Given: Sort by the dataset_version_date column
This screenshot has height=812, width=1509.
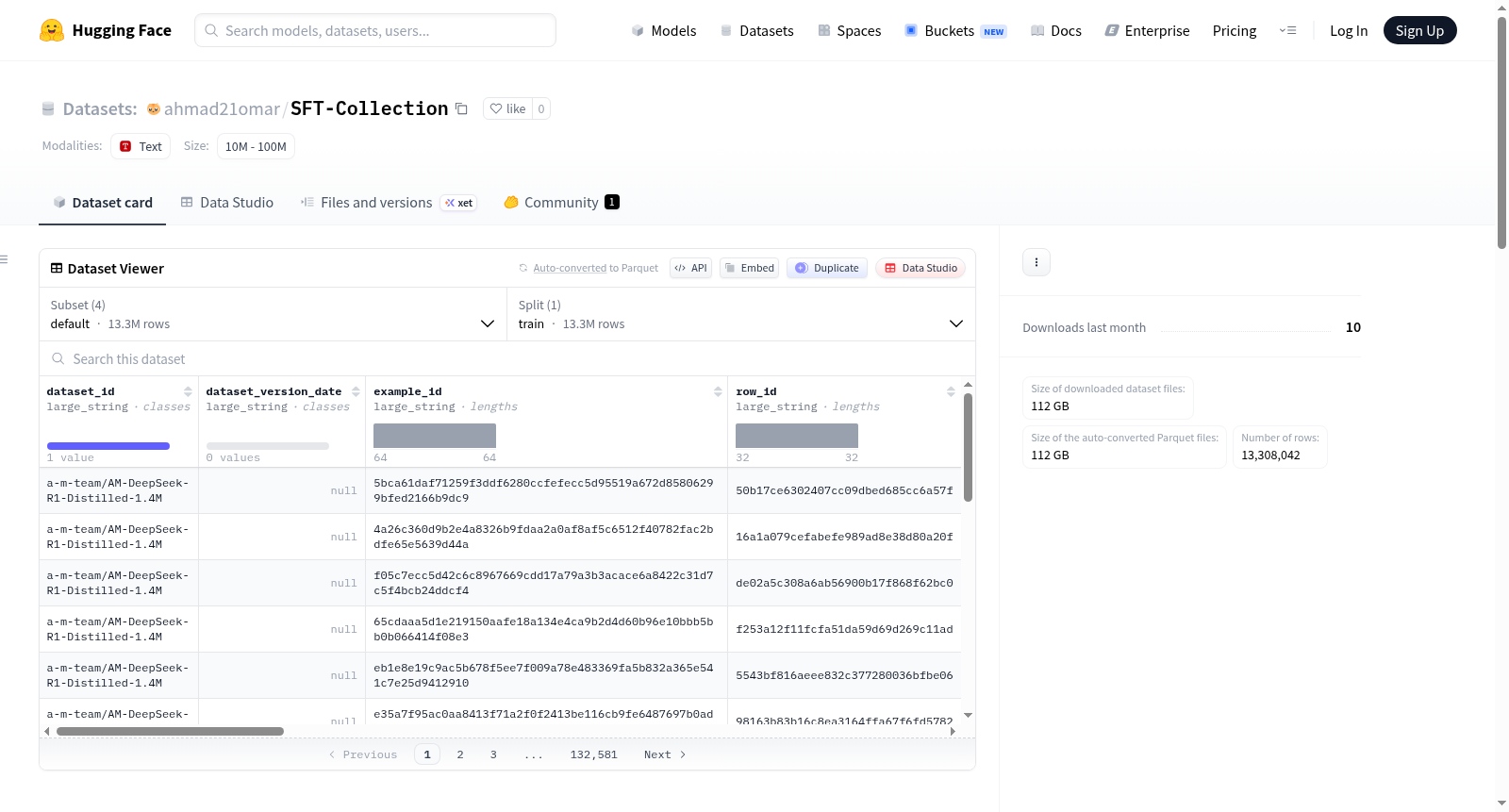Looking at the screenshot, I should pos(356,391).
